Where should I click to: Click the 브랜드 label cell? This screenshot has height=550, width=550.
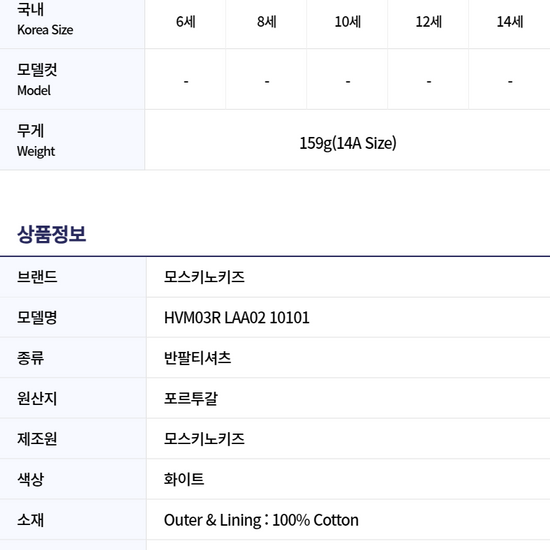tap(73, 277)
